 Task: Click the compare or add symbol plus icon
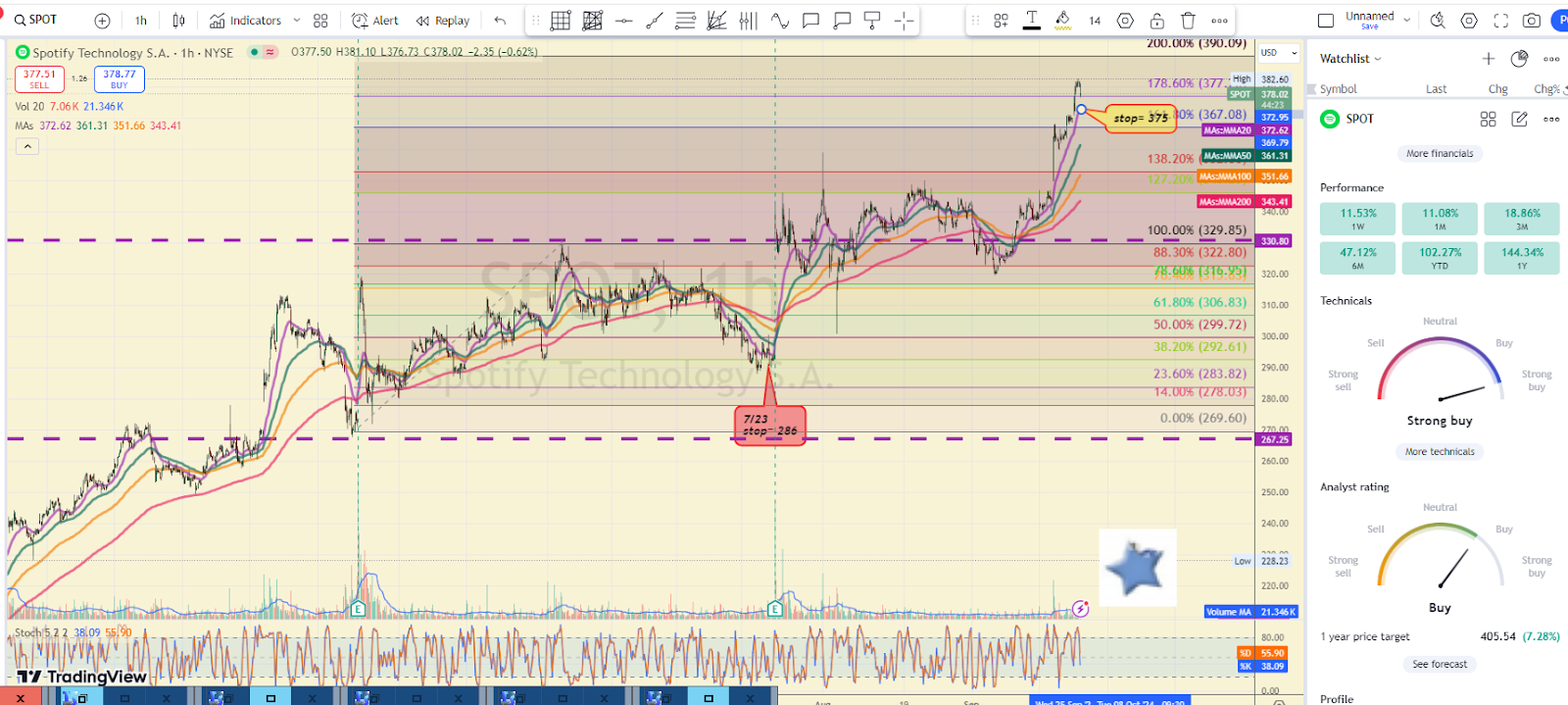[102, 21]
